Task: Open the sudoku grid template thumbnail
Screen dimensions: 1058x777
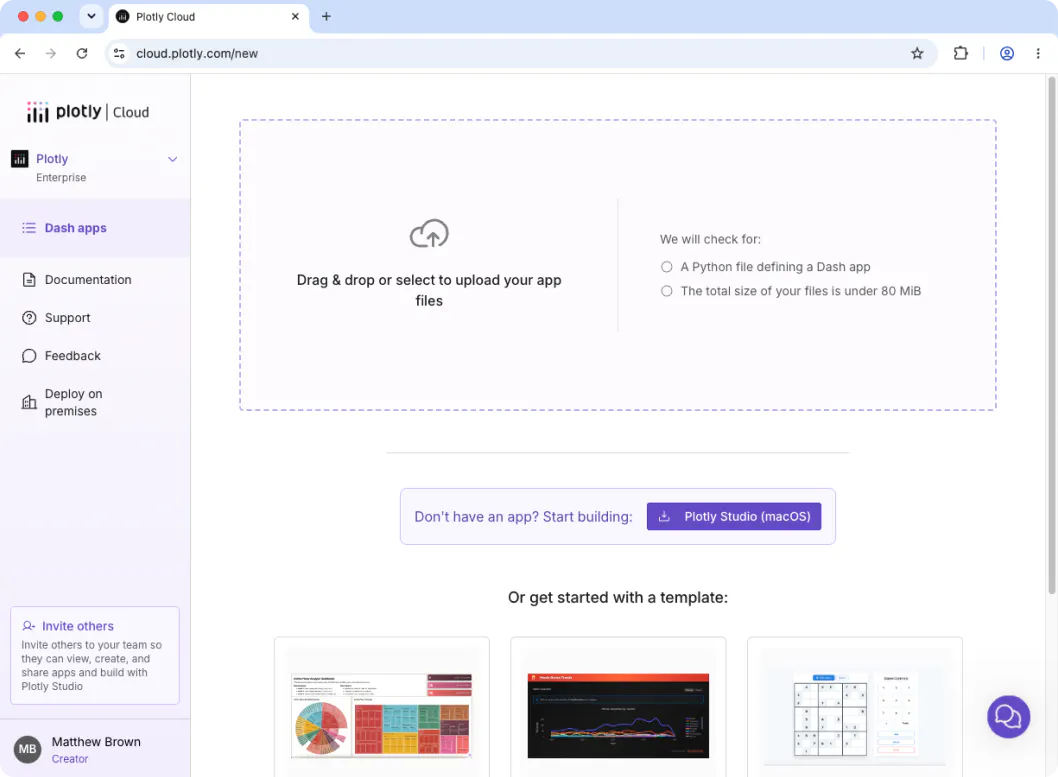Action: tap(855, 715)
